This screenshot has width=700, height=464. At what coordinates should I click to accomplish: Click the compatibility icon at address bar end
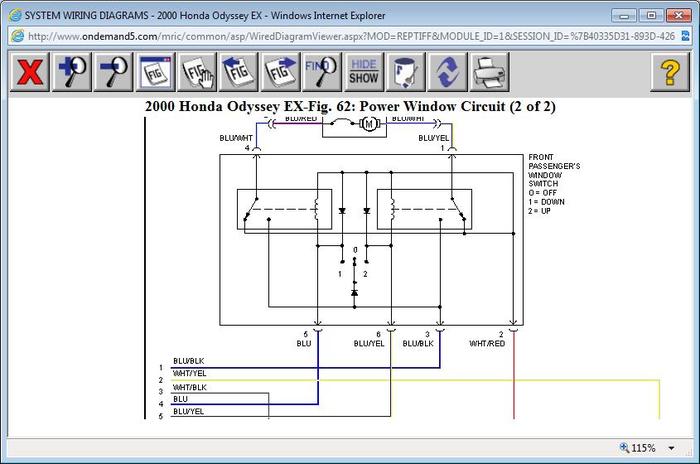pos(685,36)
